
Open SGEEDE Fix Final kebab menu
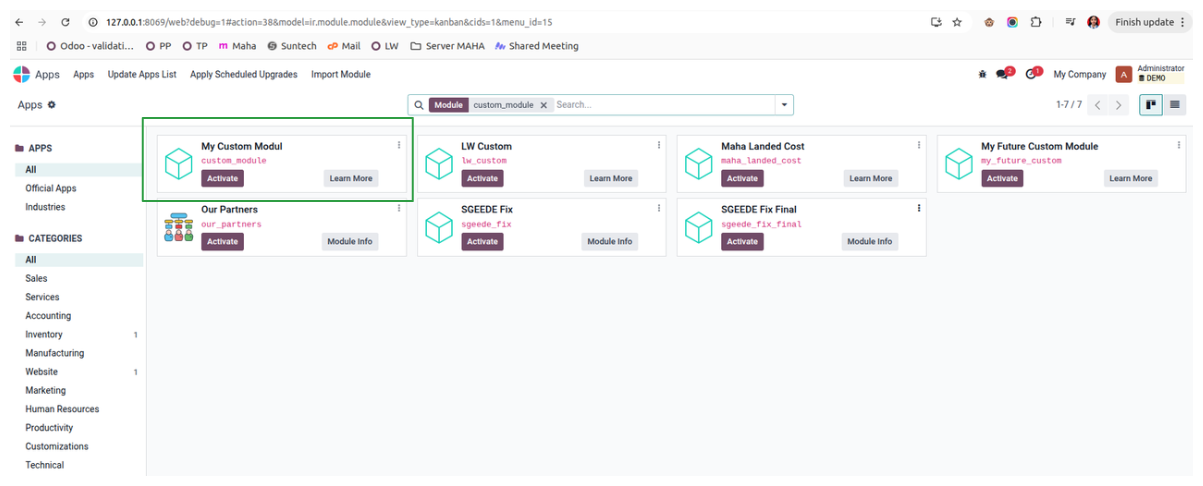click(x=919, y=209)
